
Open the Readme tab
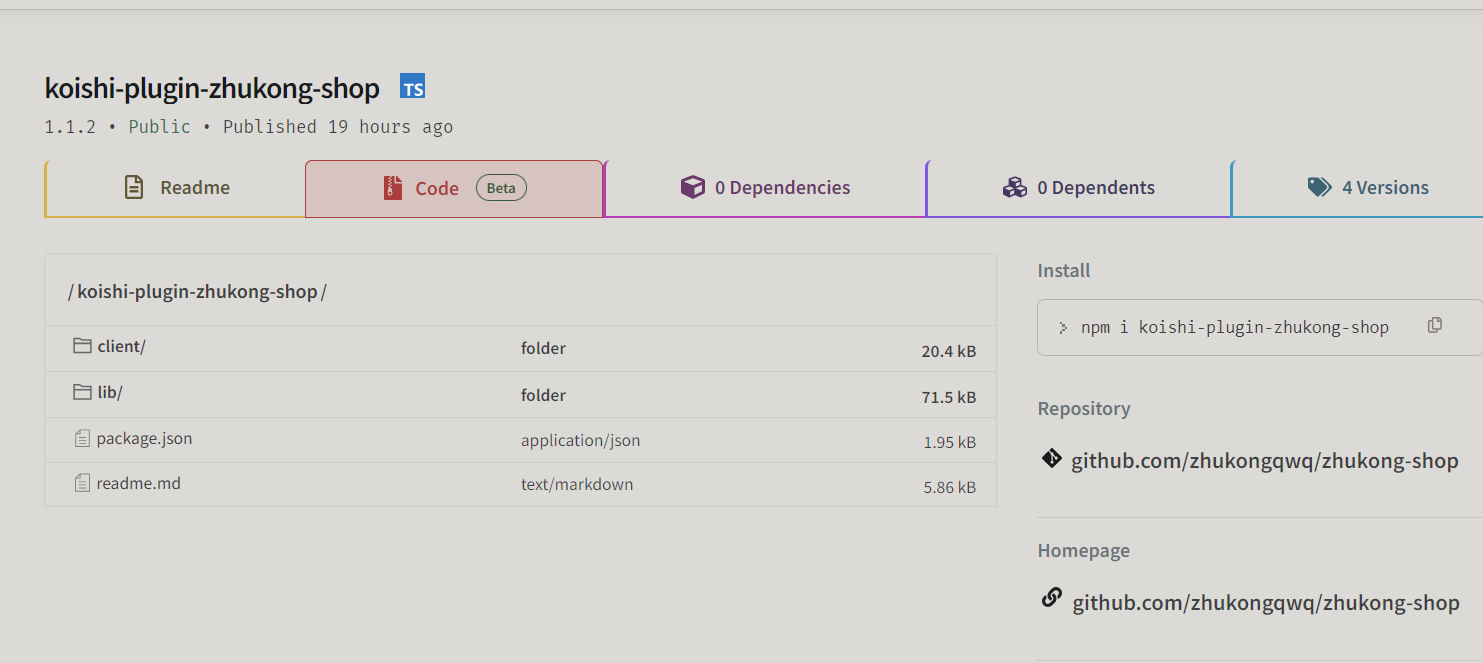click(175, 188)
